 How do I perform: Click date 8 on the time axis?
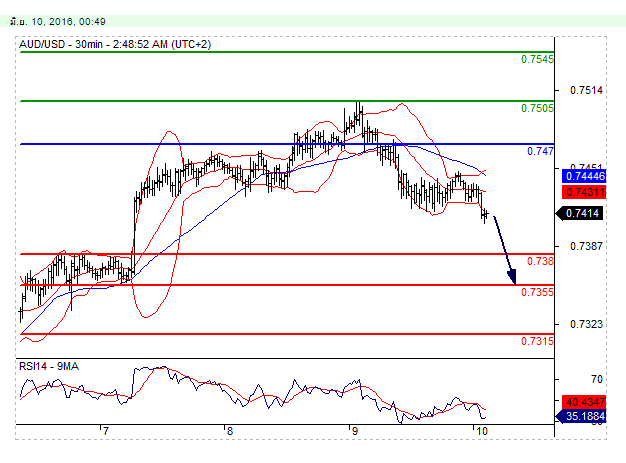pyautogui.click(x=229, y=431)
